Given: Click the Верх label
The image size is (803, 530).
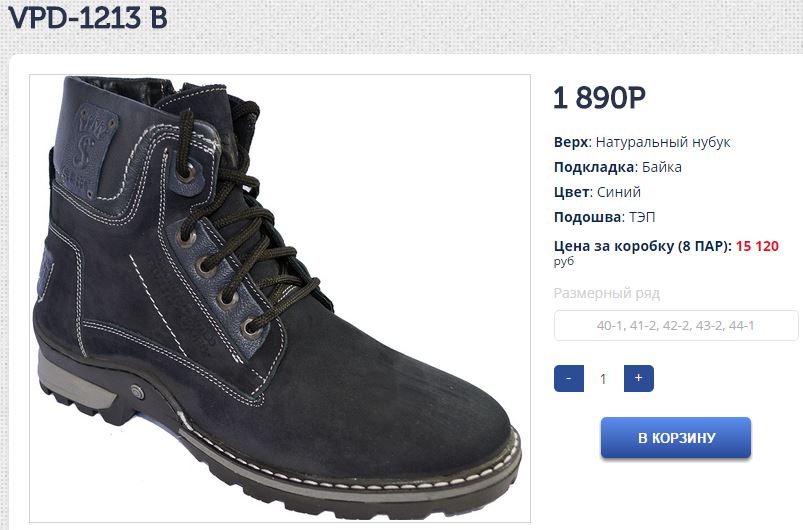Looking at the screenshot, I should (x=573, y=142).
